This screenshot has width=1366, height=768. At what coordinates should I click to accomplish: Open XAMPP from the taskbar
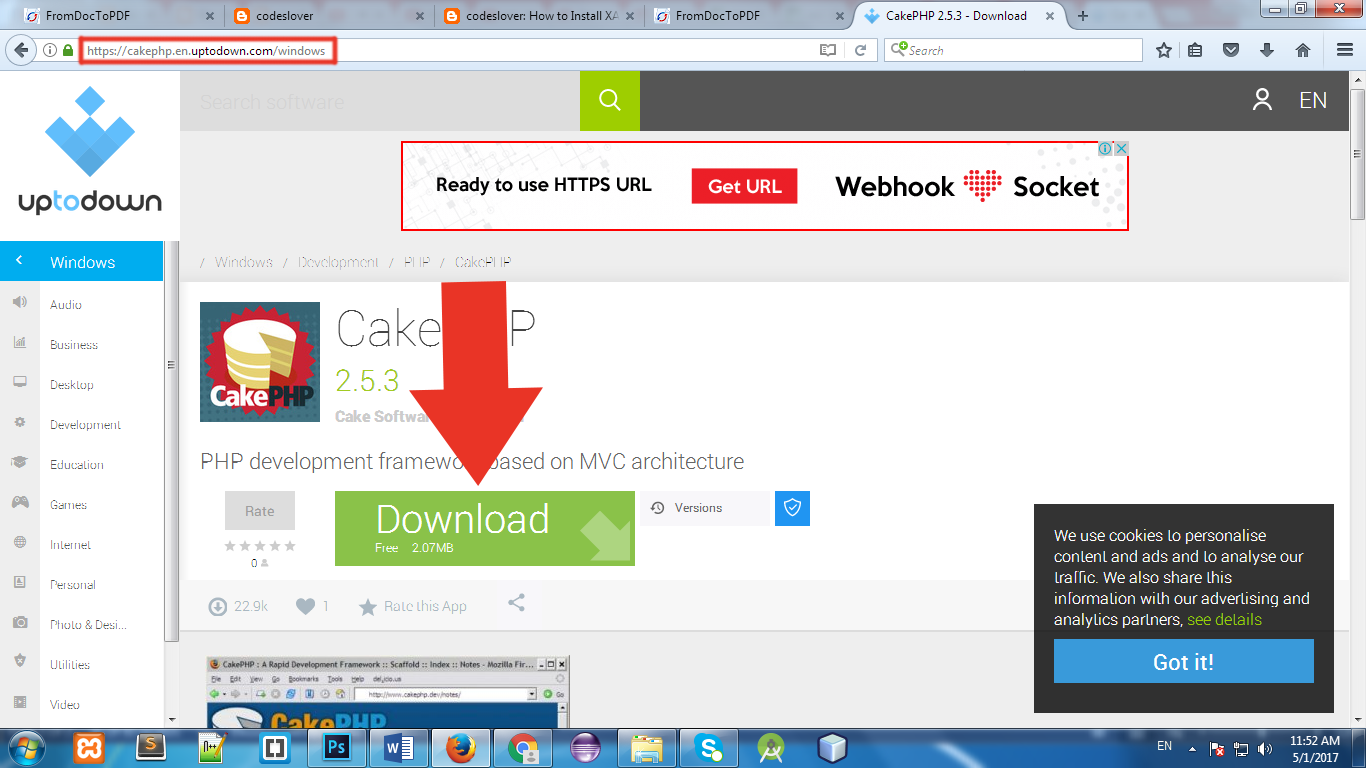coord(90,748)
